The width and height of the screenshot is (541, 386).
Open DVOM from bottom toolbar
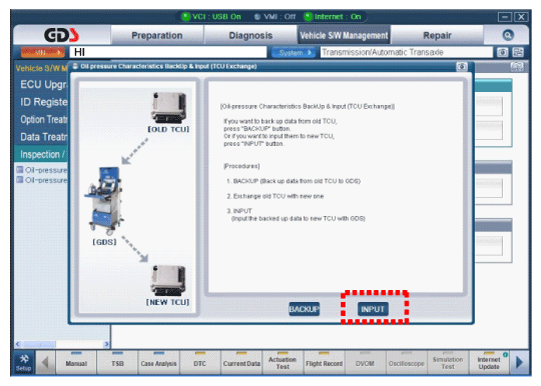click(x=365, y=363)
